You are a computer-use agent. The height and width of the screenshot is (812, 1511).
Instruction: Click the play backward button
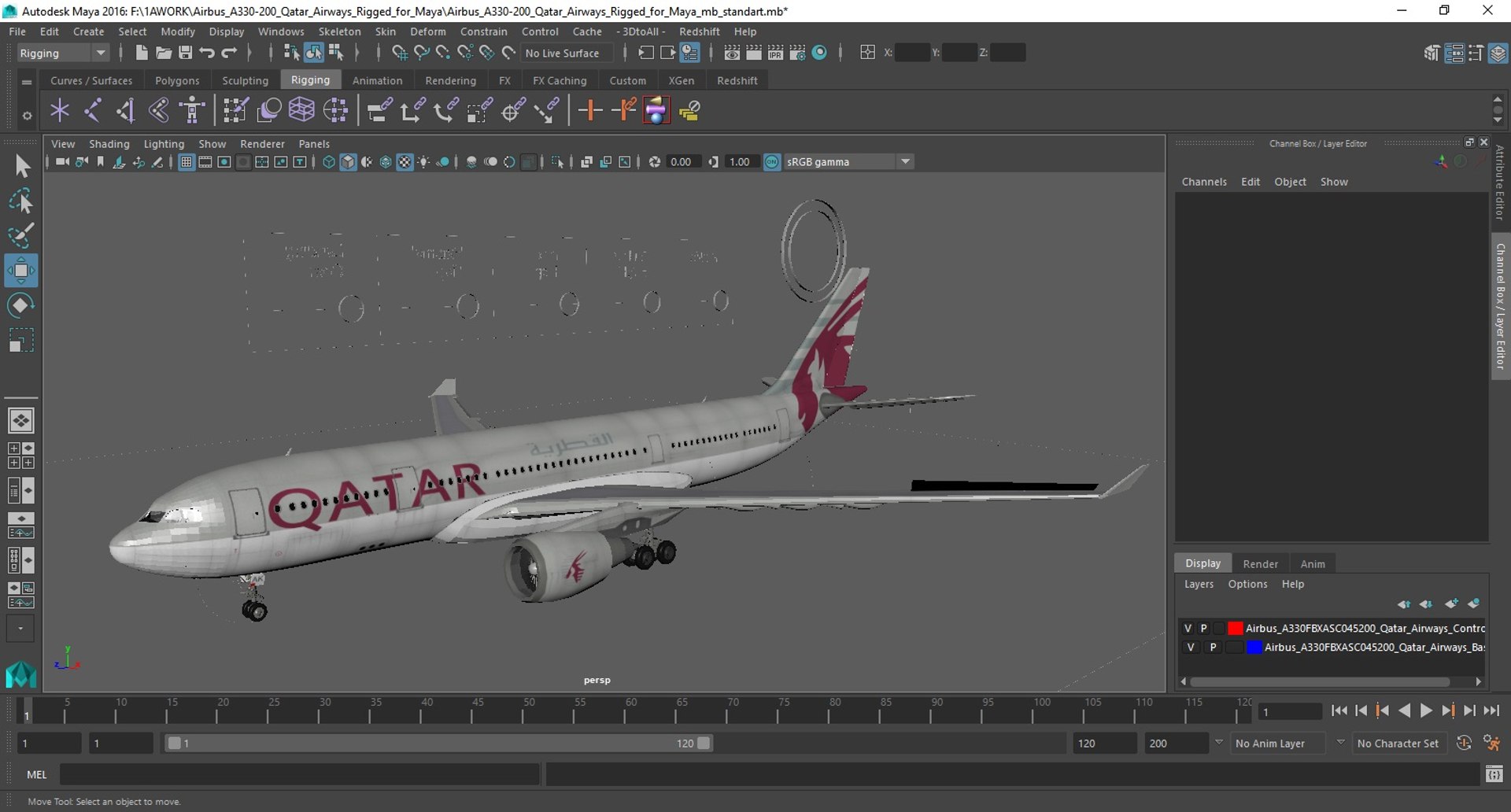[1404, 710]
